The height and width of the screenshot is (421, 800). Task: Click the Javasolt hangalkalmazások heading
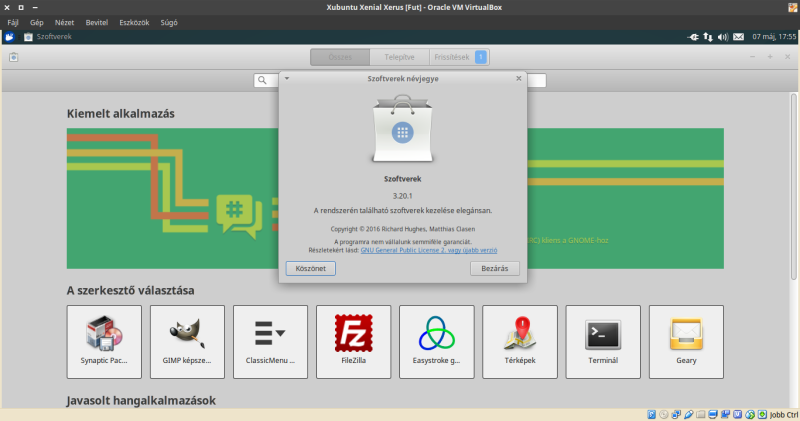pyautogui.click(x=141, y=401)
